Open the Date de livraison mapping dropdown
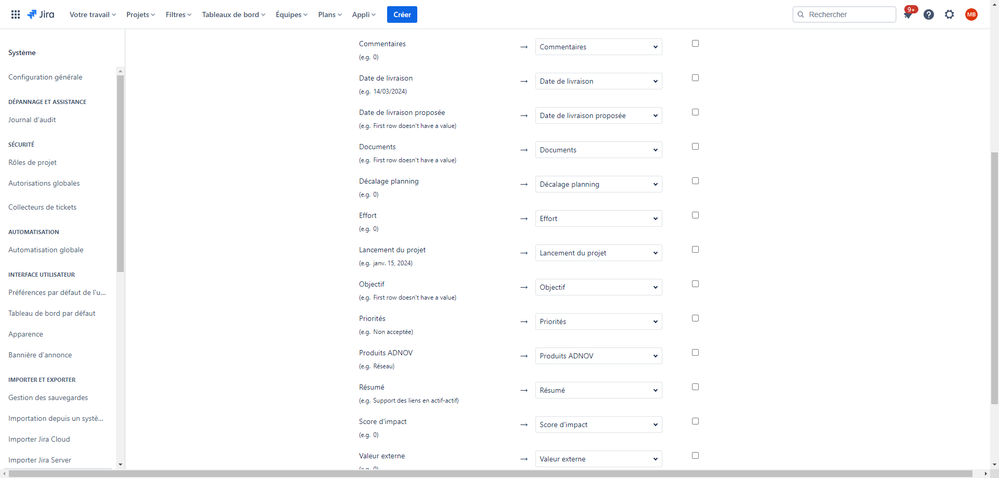 598,81
